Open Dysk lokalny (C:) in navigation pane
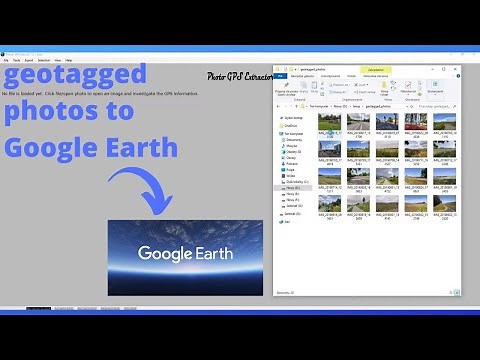The width and height of the screenshot is (480, 360). point(295,182)
